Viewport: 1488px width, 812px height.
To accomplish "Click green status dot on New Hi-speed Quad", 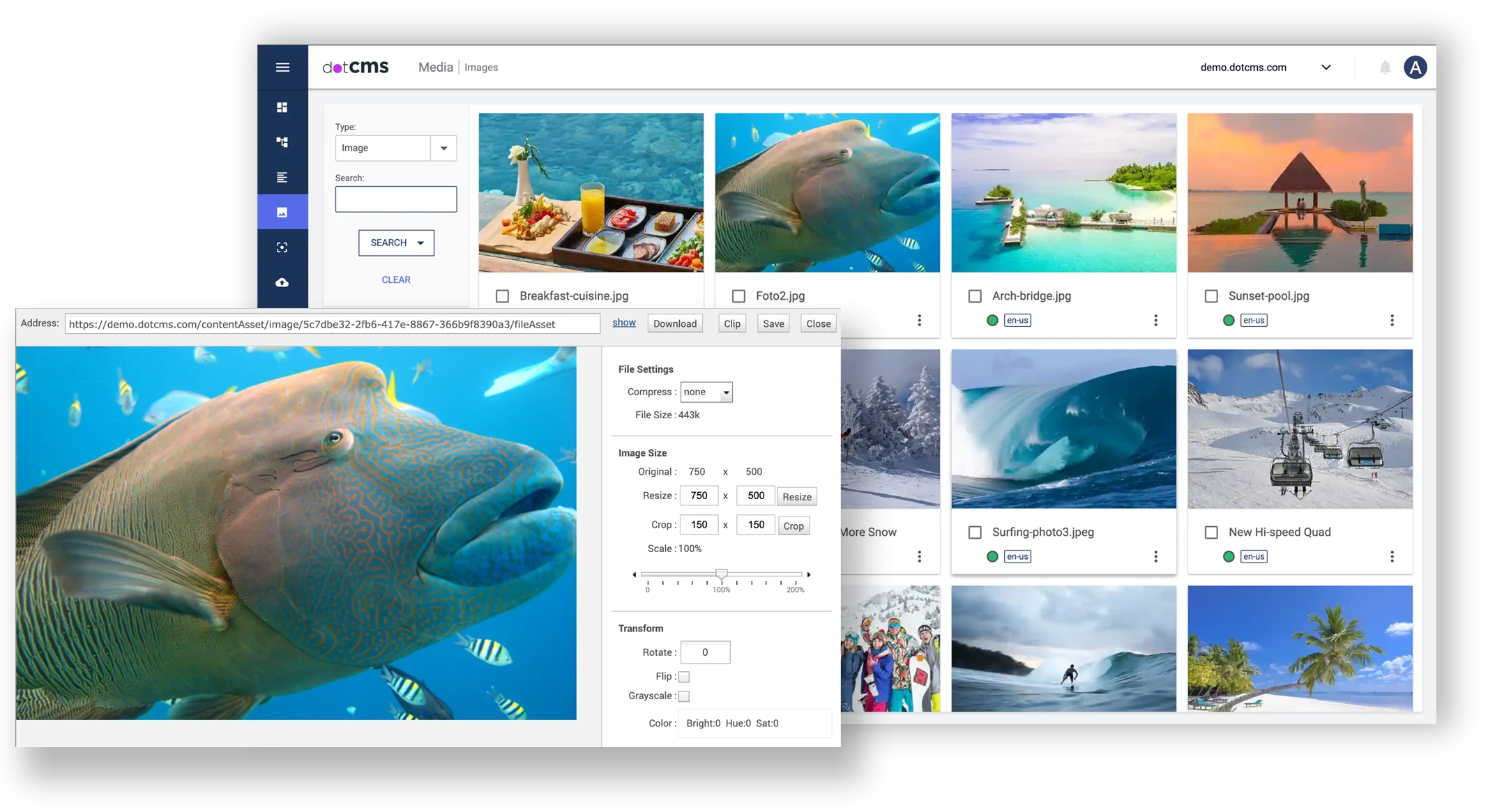I will (1229, 556).
